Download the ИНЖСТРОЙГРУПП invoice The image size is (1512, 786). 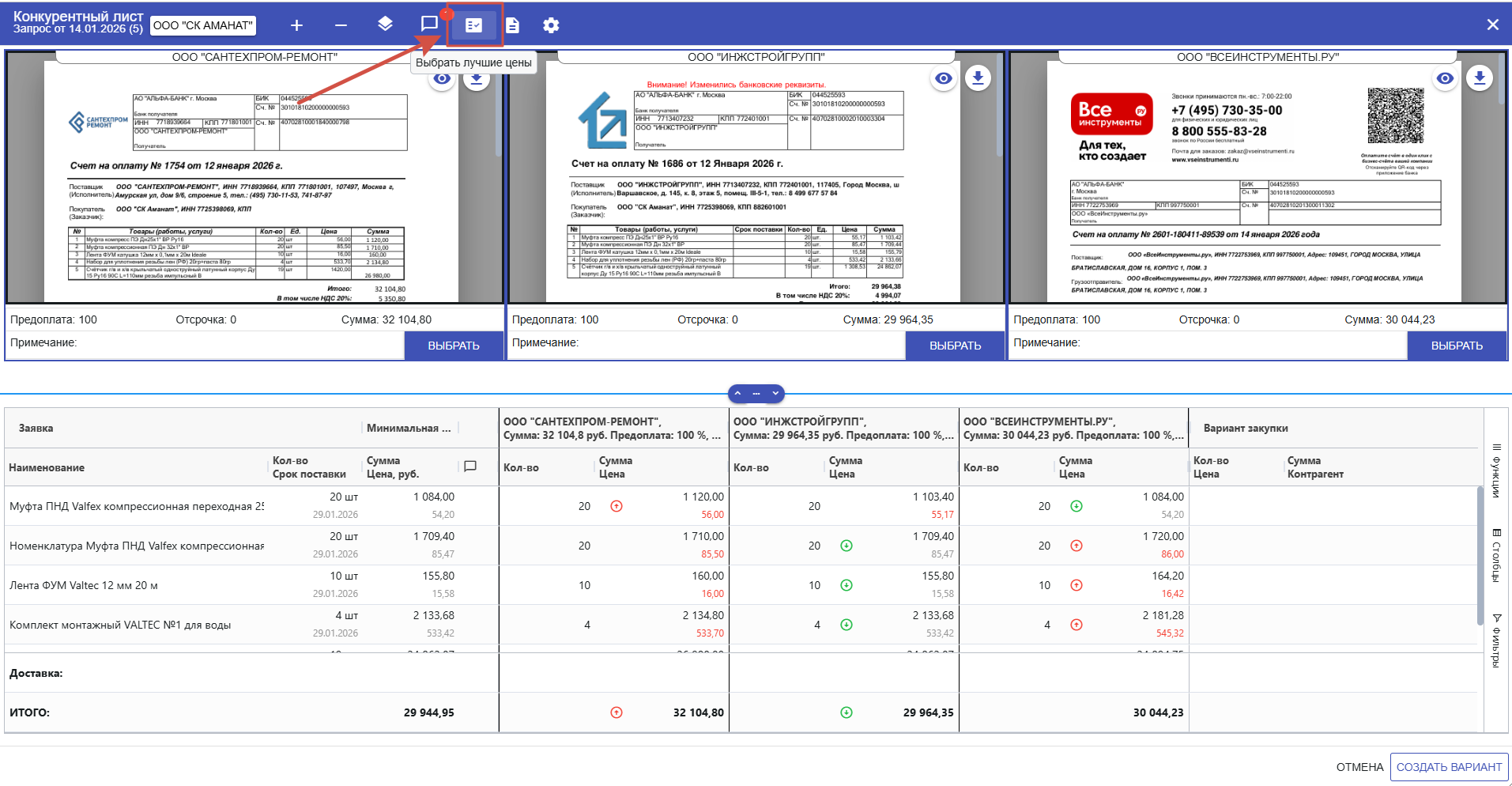tap(978, 77)
